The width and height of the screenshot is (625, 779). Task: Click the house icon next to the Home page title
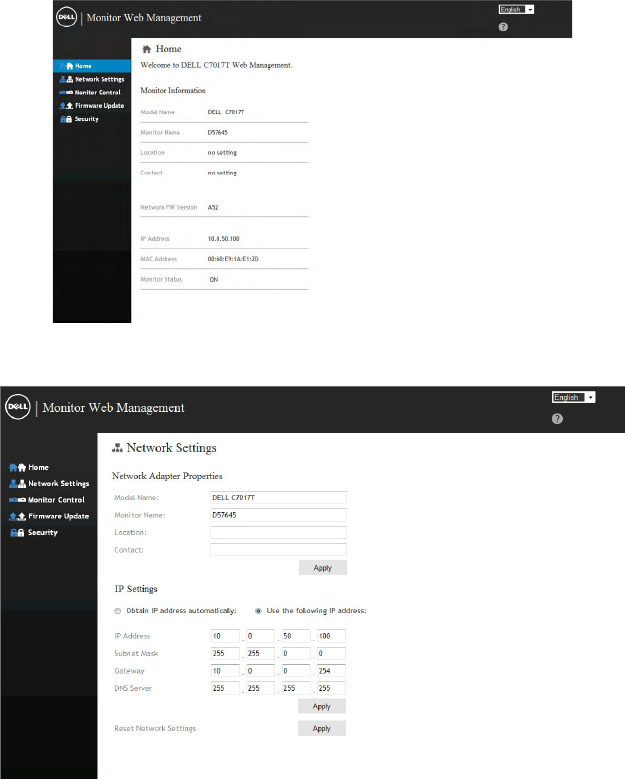pyautogui.click(x=147, y=49)
